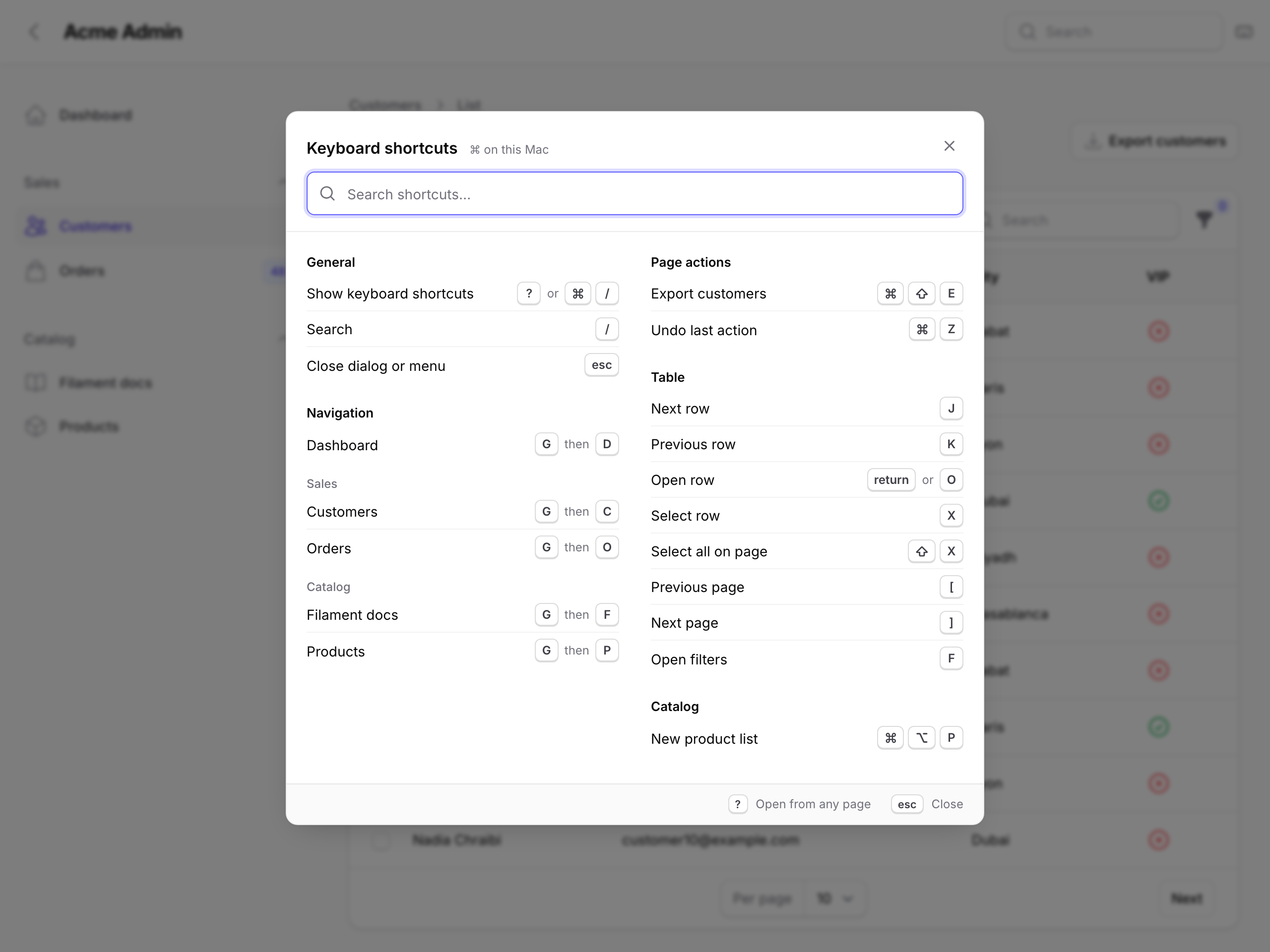
Task: Go to Next page in background table
Action: click(1186, 898)
